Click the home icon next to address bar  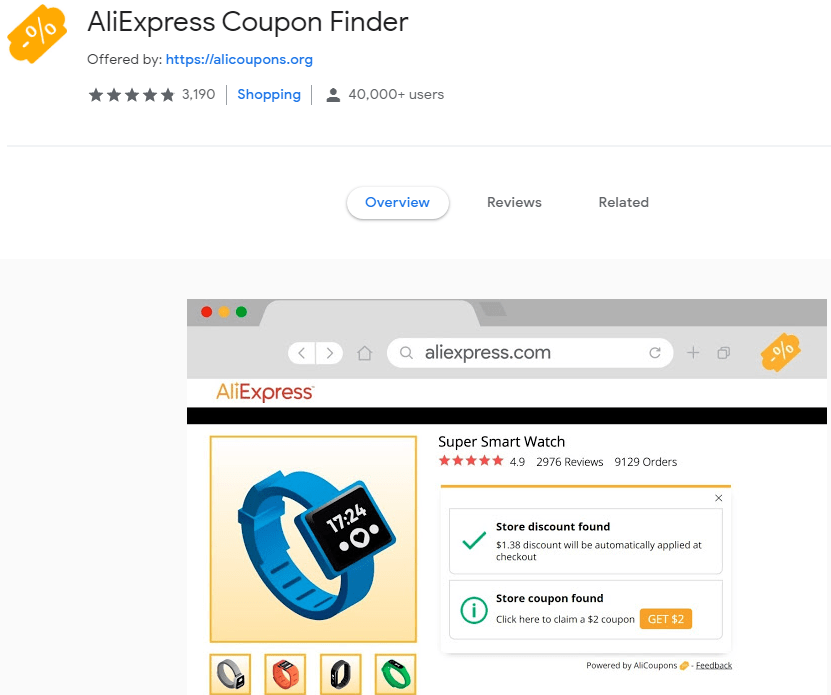364,352
